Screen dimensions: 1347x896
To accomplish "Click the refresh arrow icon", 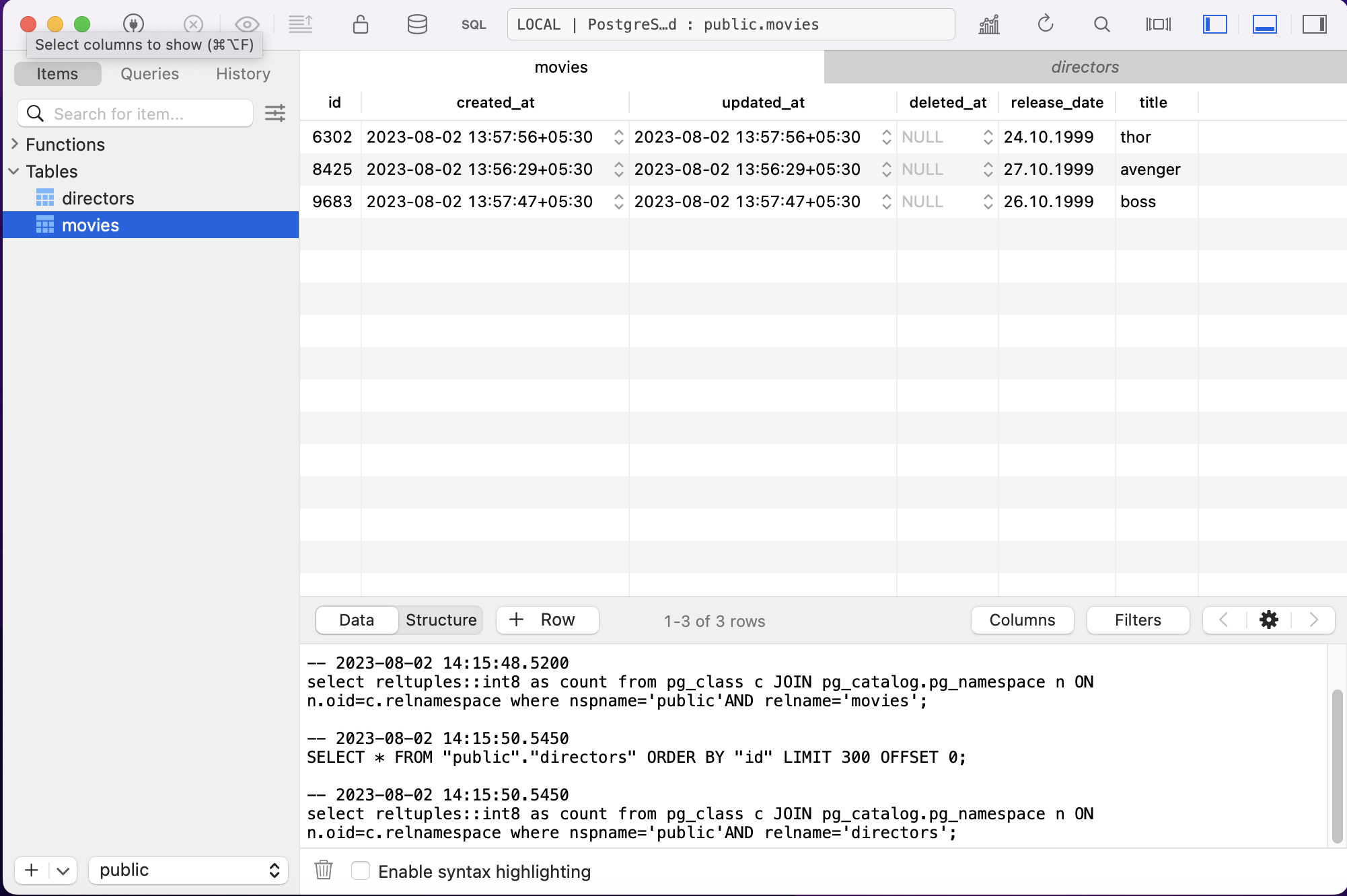I will 1045,25.
